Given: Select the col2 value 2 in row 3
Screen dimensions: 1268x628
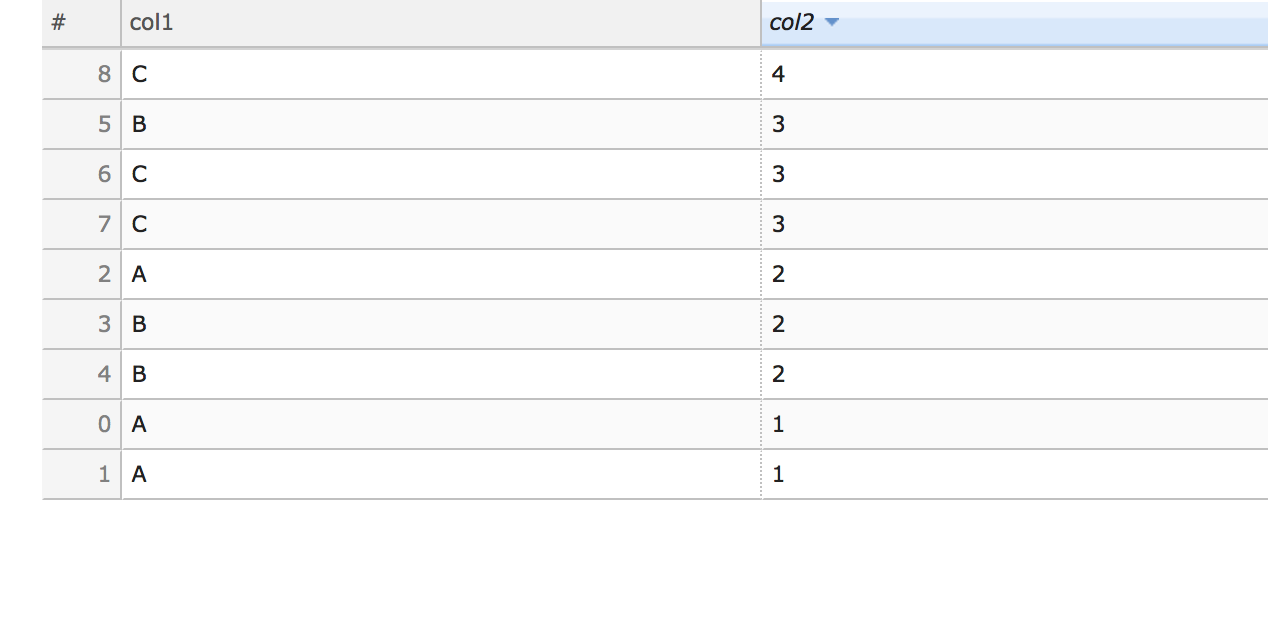Looking at the screenshot, I should (778, 324).
